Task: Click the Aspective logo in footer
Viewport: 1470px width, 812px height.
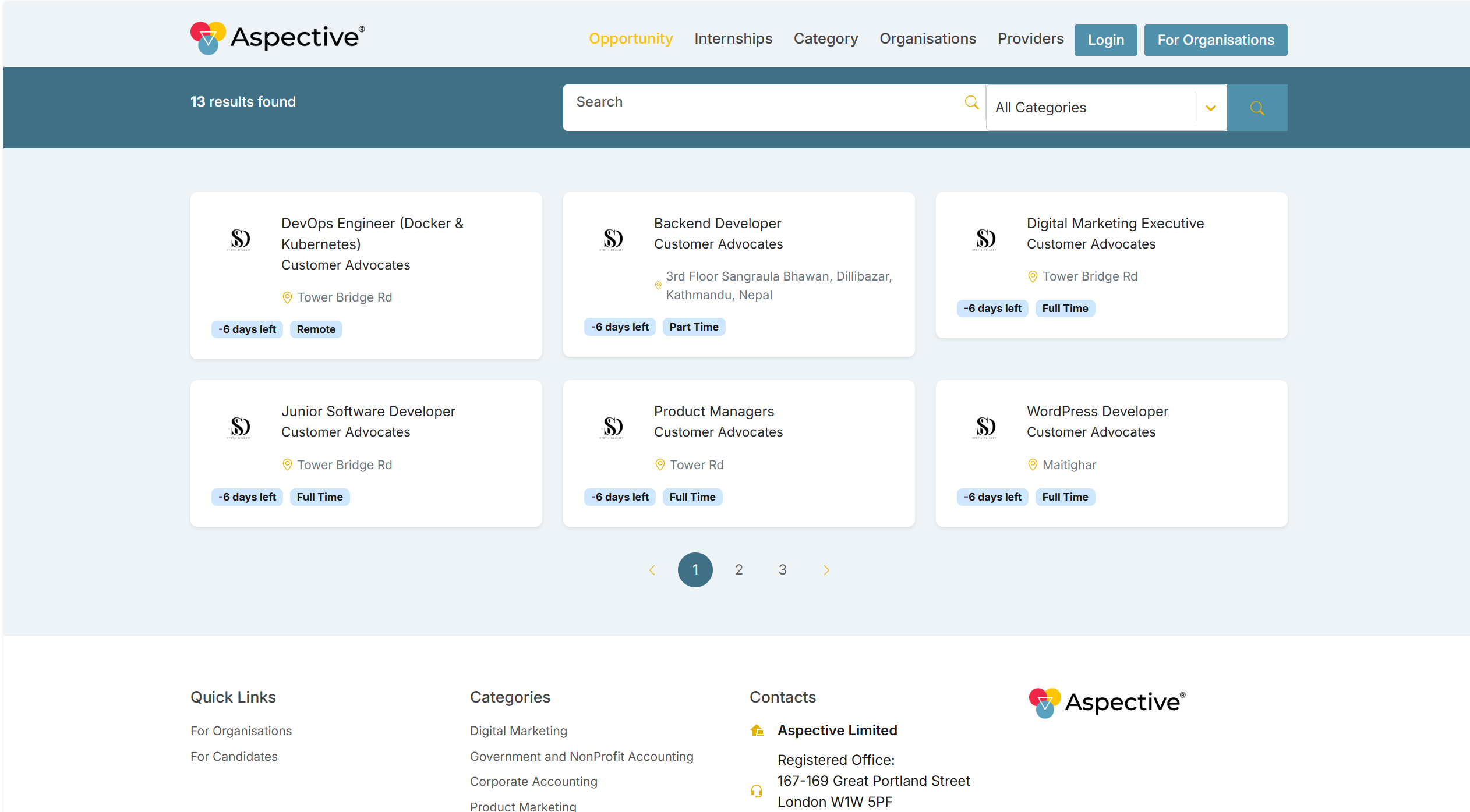Action: 1107,703
